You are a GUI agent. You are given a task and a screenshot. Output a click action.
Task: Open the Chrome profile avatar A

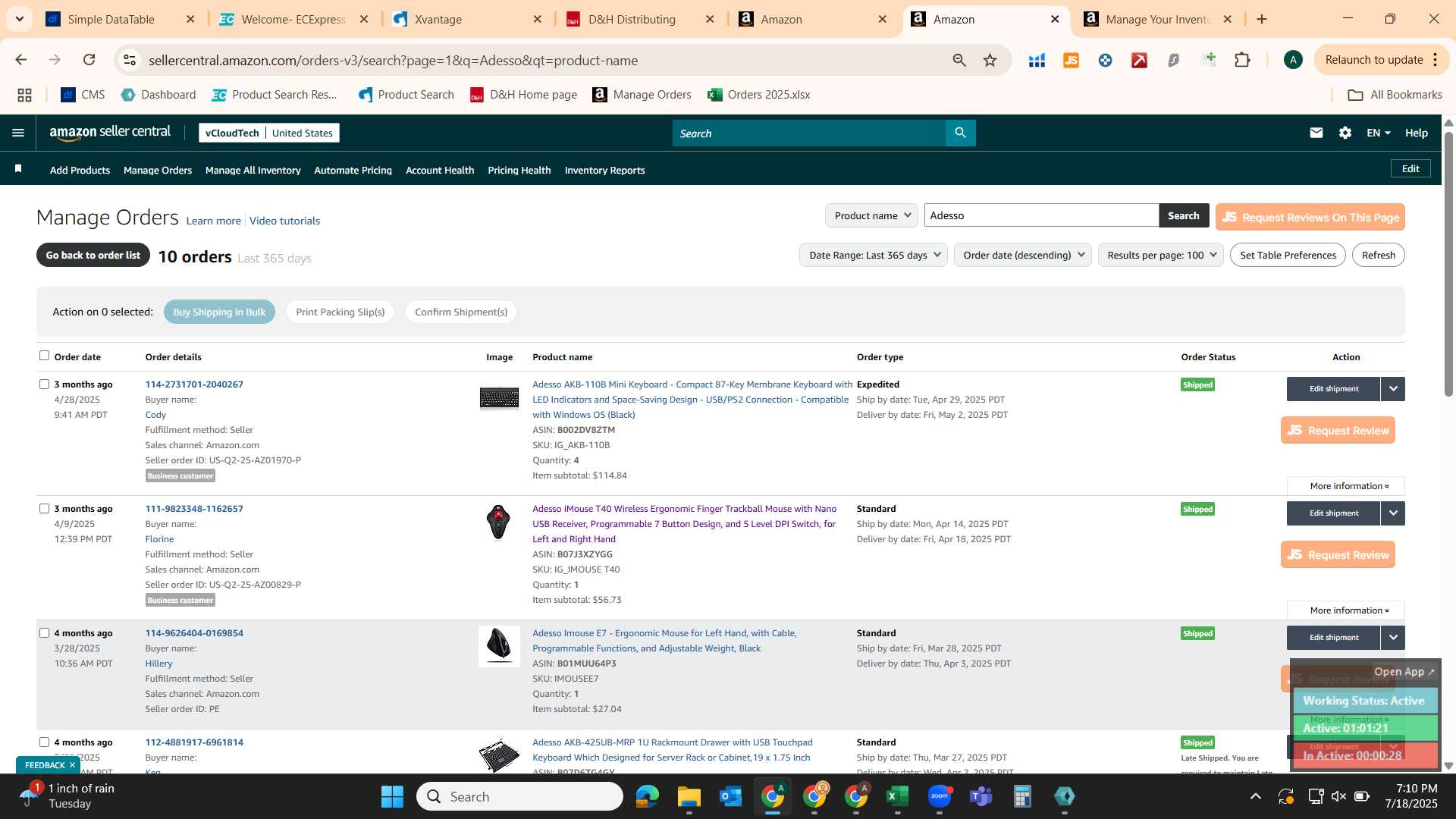coord(1293,60)
